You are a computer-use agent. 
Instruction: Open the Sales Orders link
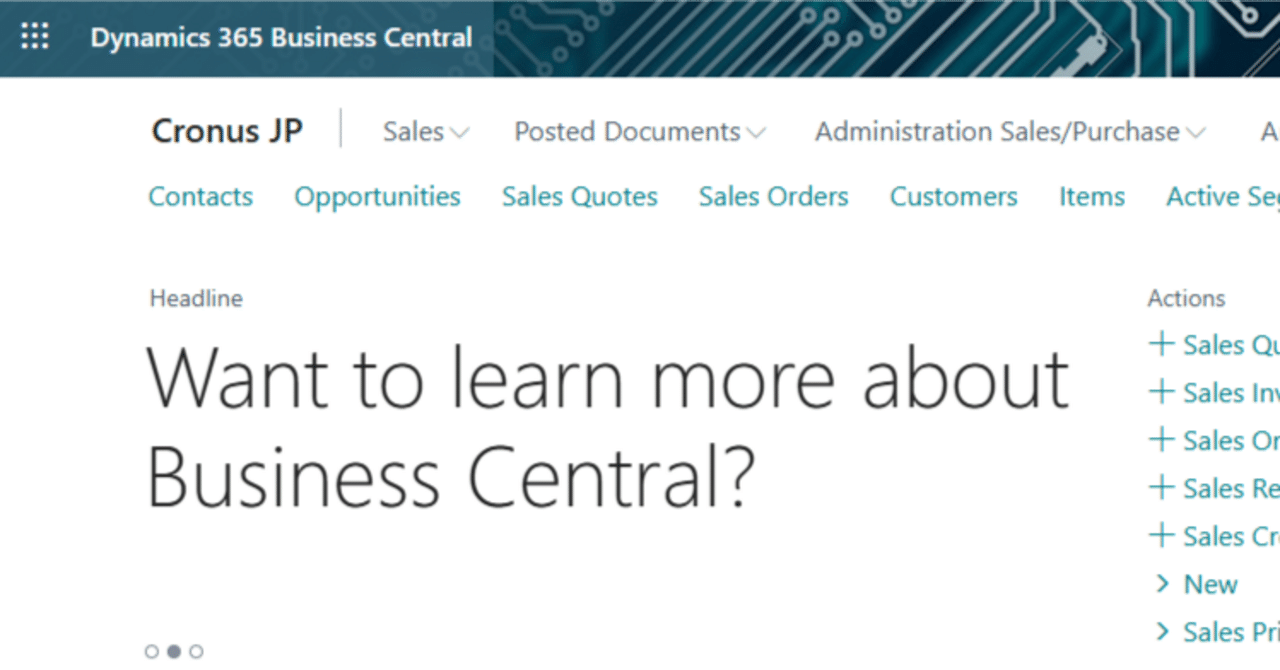(773, 196)
